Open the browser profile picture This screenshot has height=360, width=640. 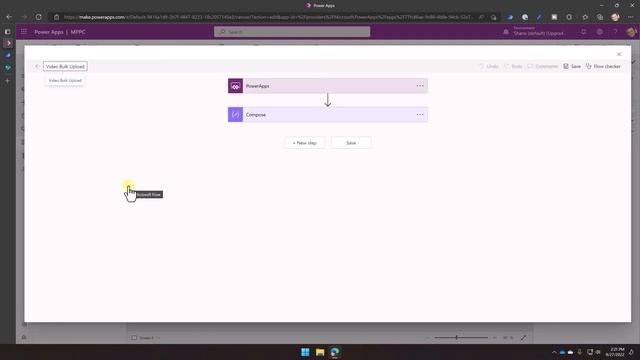click(x=616, y=17)
